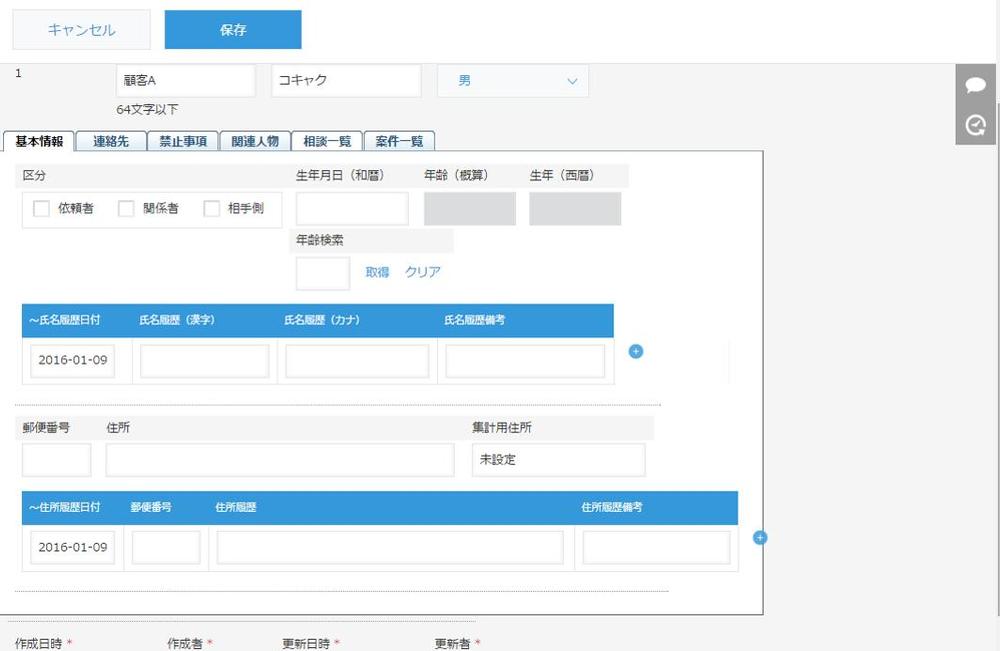Click the 取得 link for age search
The height and width of the screenshot is (651, 1000).
point(377,272)
